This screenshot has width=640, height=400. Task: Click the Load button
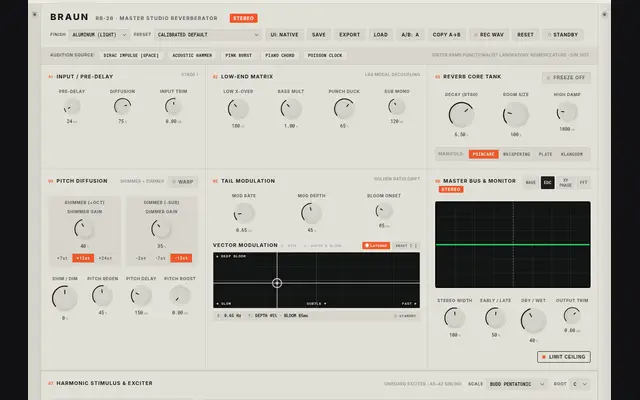tap(381, 35)
